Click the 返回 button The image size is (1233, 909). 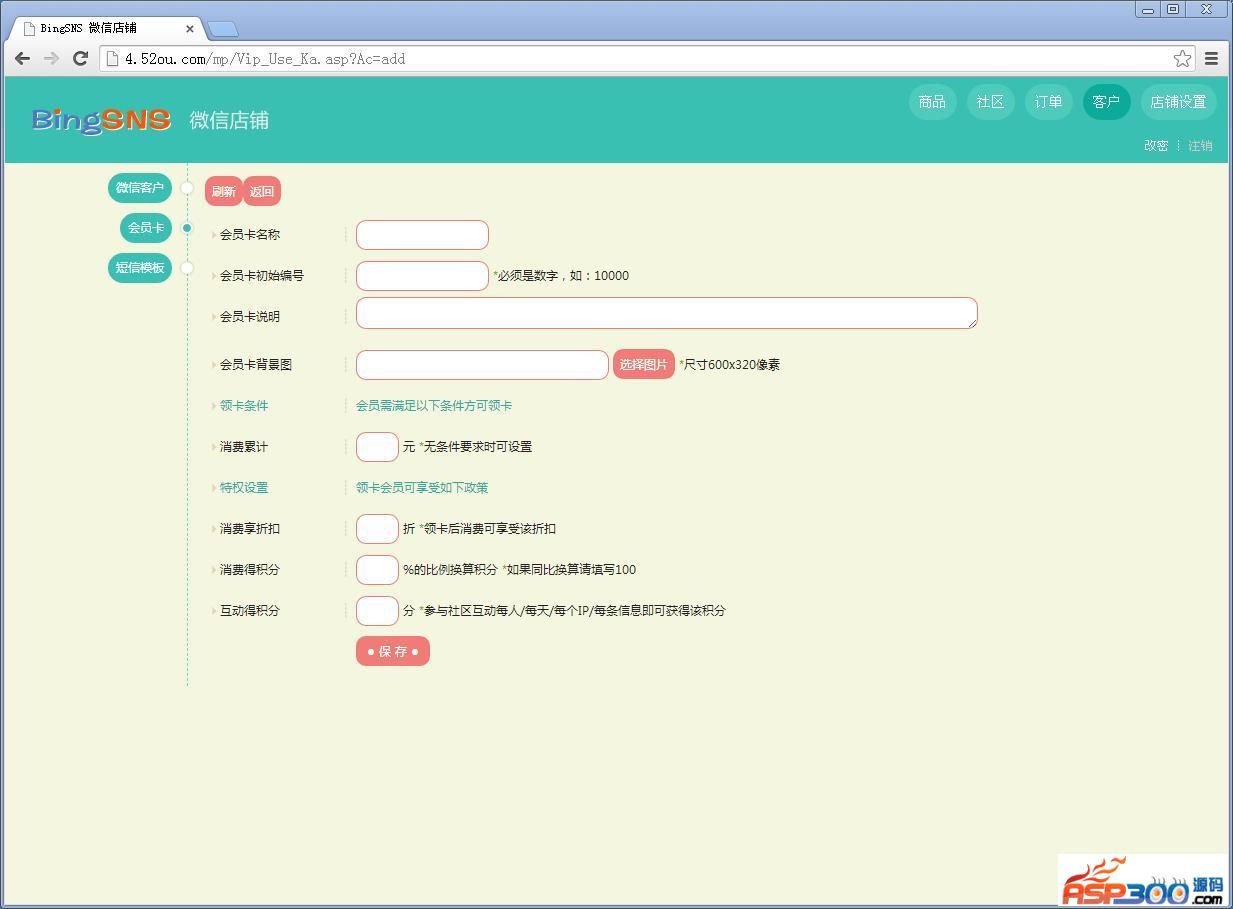[262, 192]
